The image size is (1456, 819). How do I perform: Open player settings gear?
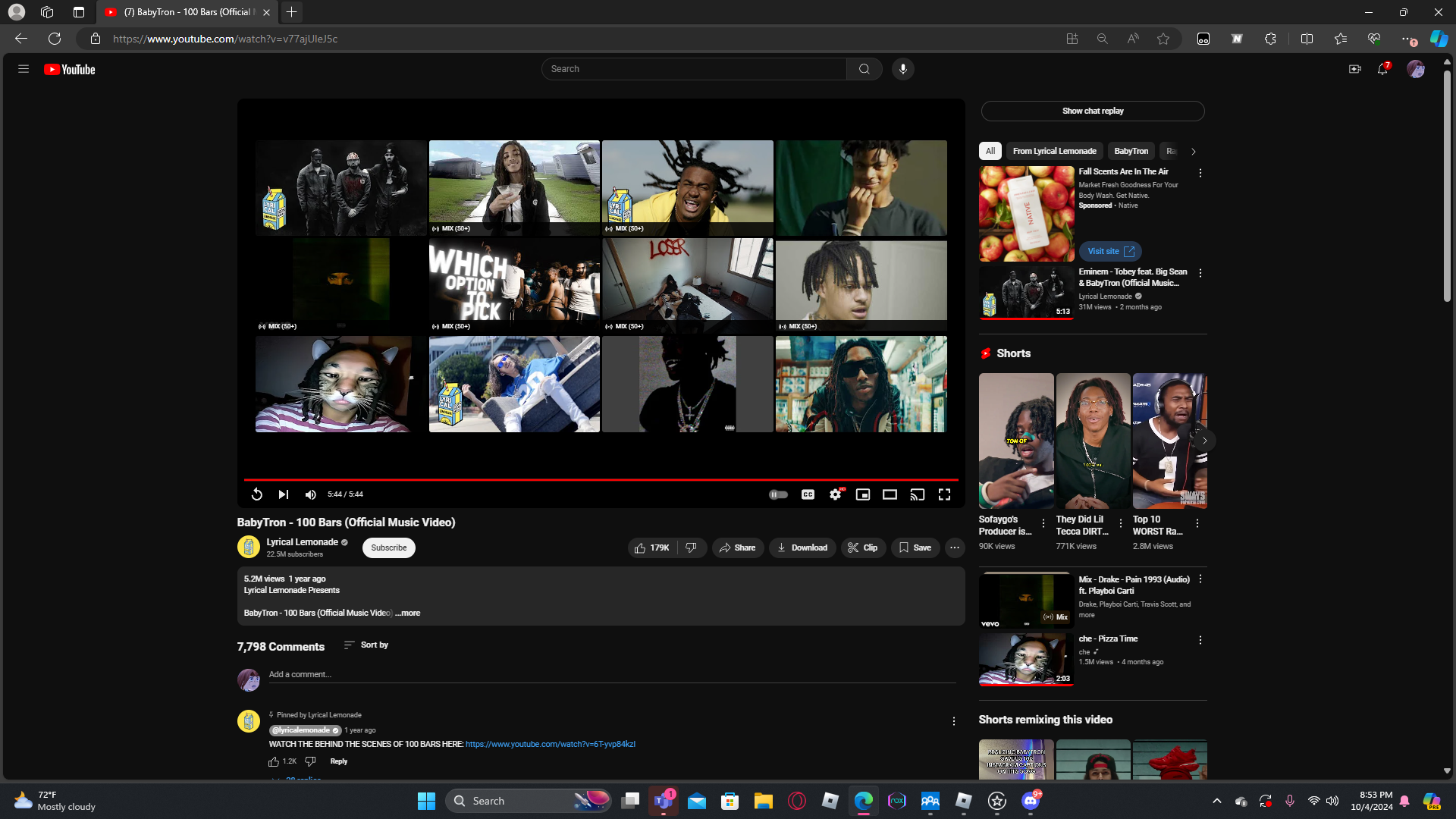[835, 494]
